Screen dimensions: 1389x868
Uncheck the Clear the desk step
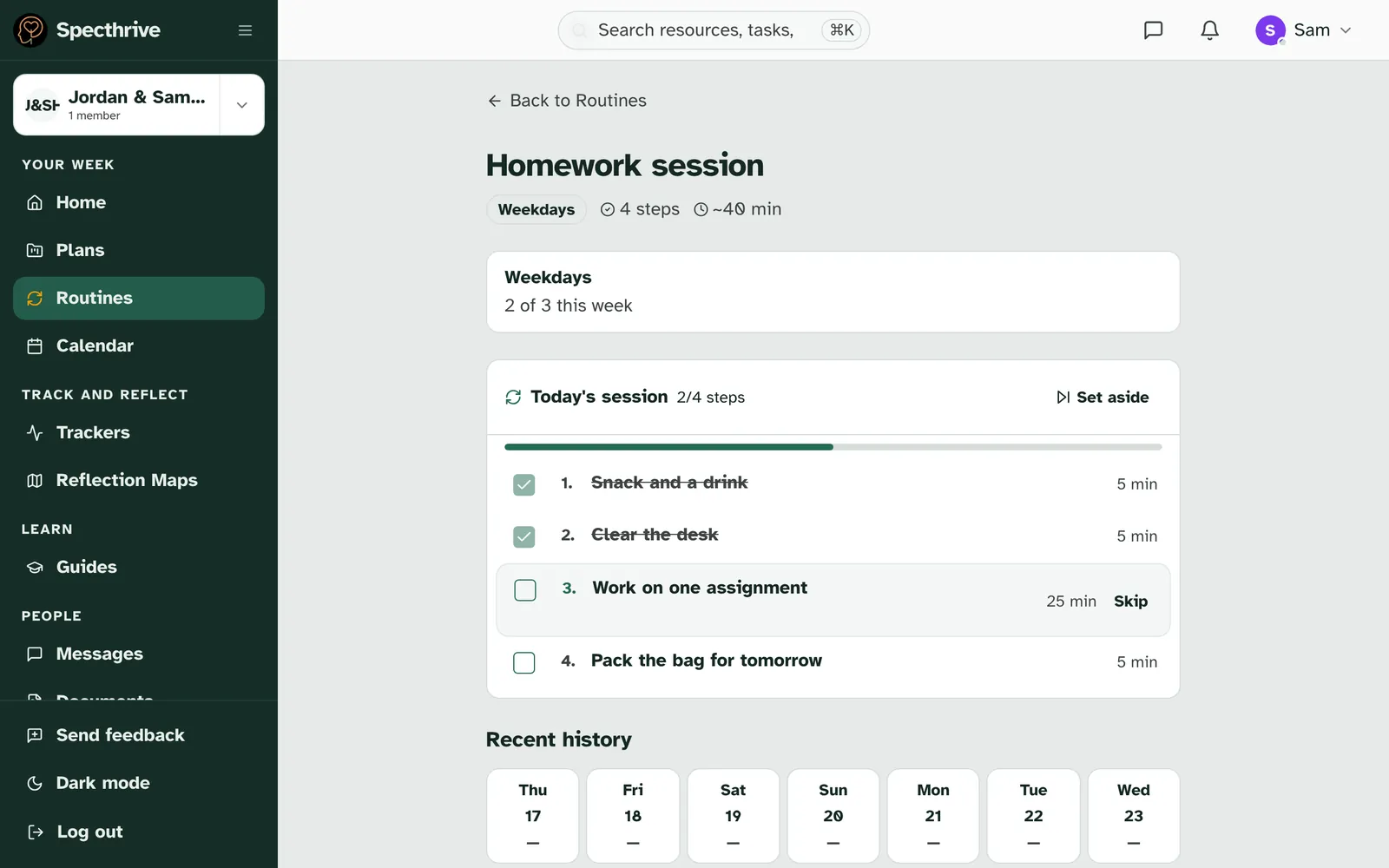[x=523, y=536]
